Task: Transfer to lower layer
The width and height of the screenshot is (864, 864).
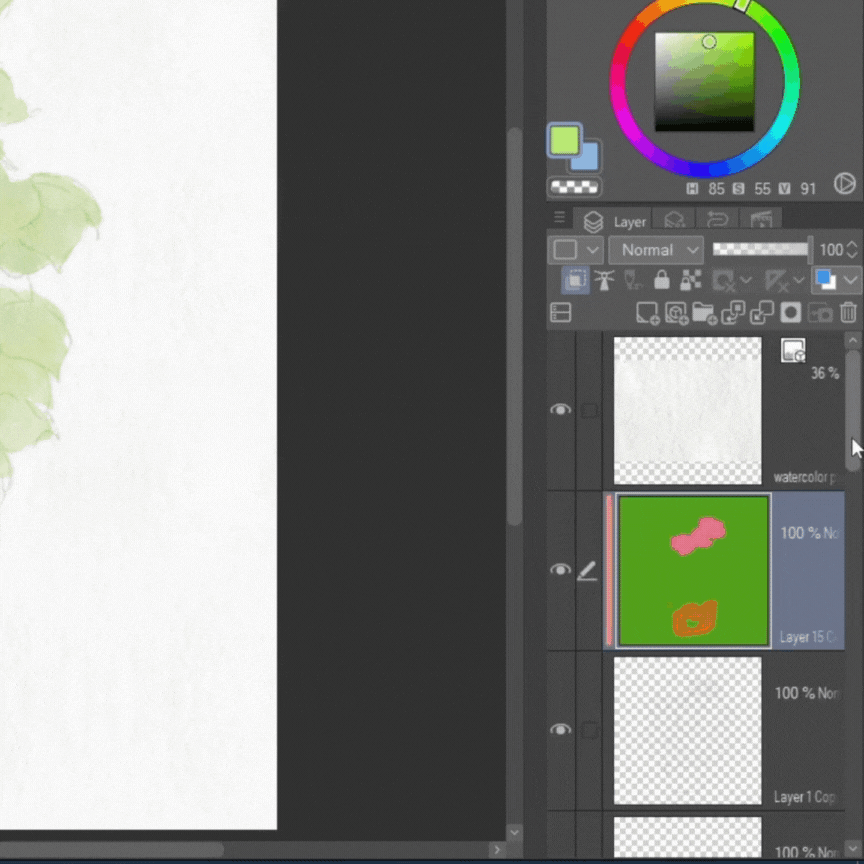Action: [733, 312]
